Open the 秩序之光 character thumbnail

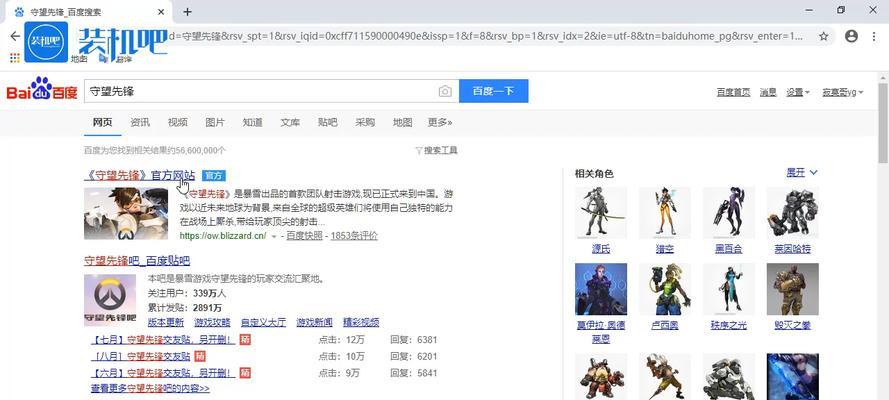729,289
